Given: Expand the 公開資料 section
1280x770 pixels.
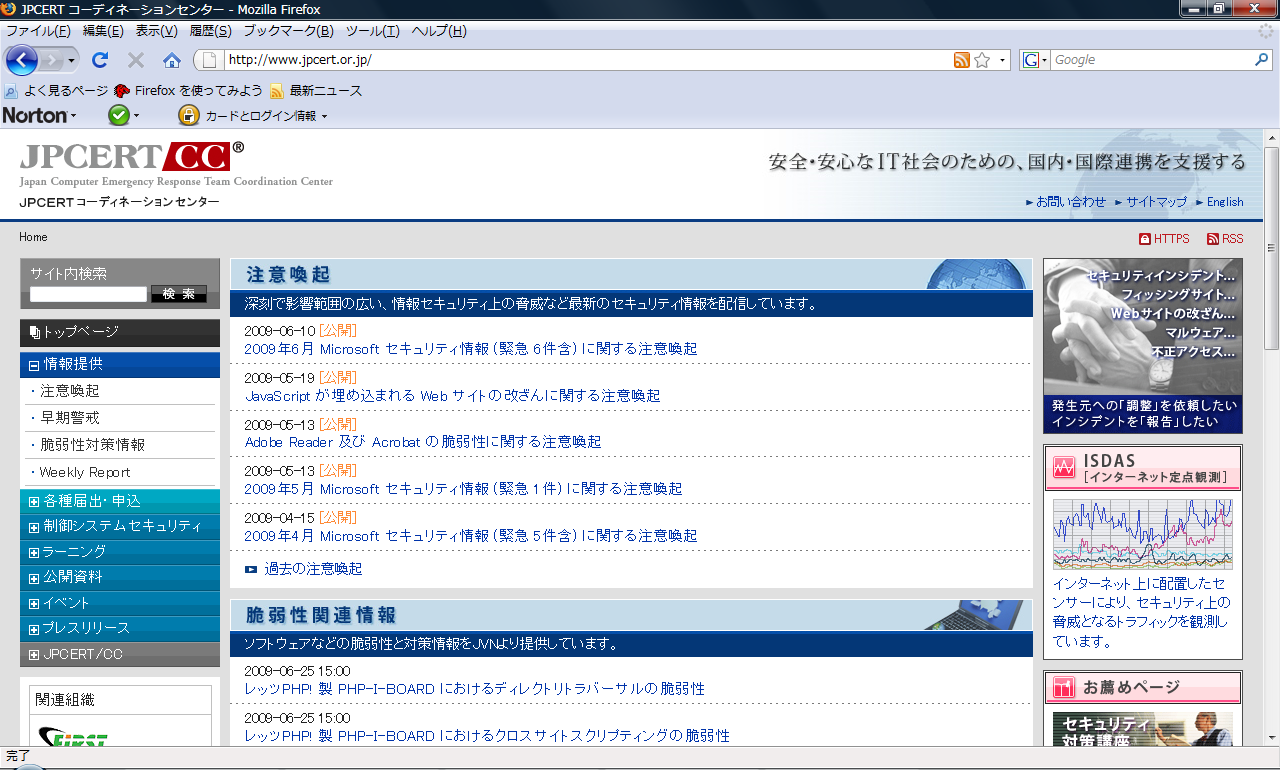Looking at the screenshot, I should (34, 577).
